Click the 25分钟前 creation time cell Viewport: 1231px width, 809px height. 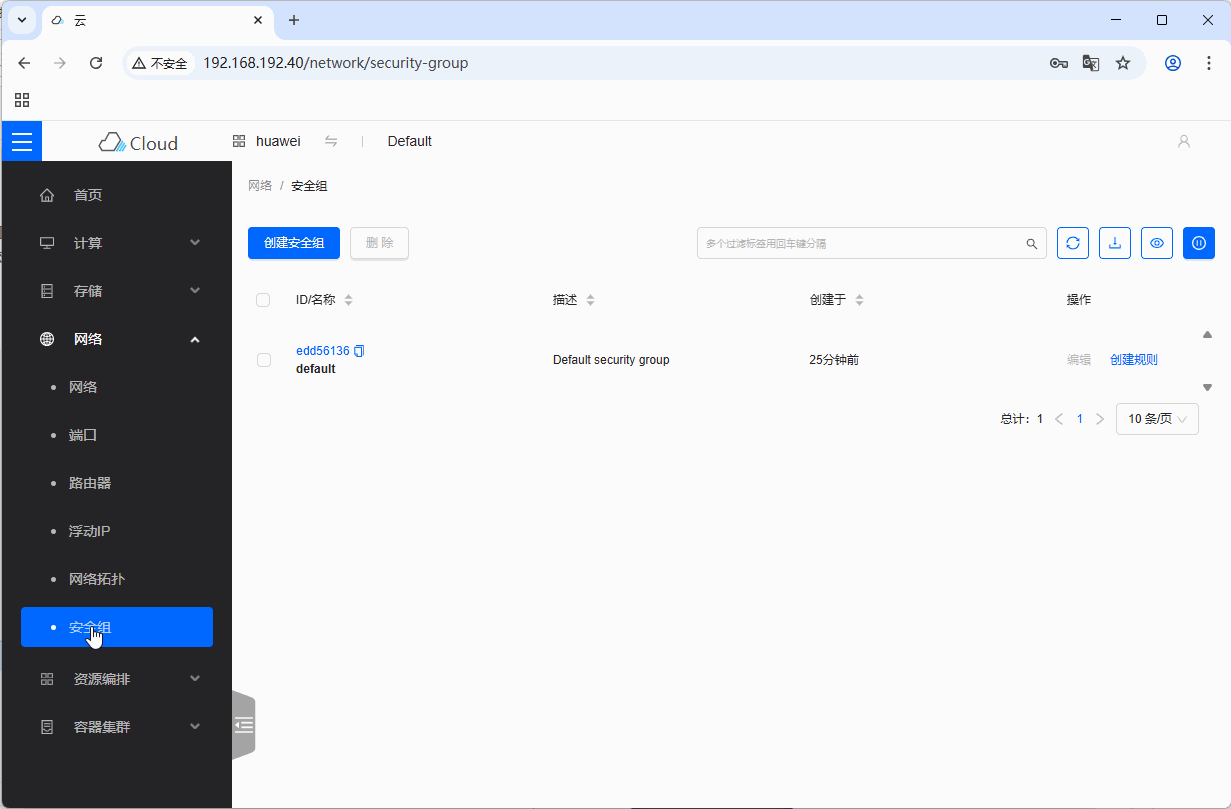pos(834,360)
